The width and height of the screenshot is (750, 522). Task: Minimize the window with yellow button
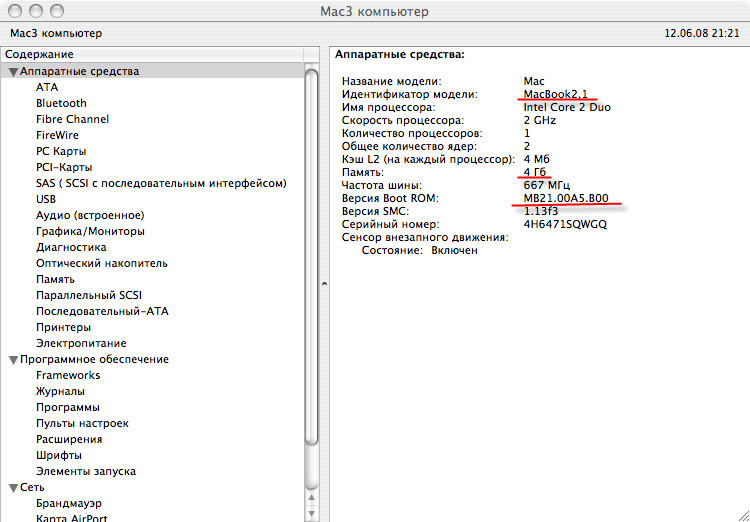36,11
